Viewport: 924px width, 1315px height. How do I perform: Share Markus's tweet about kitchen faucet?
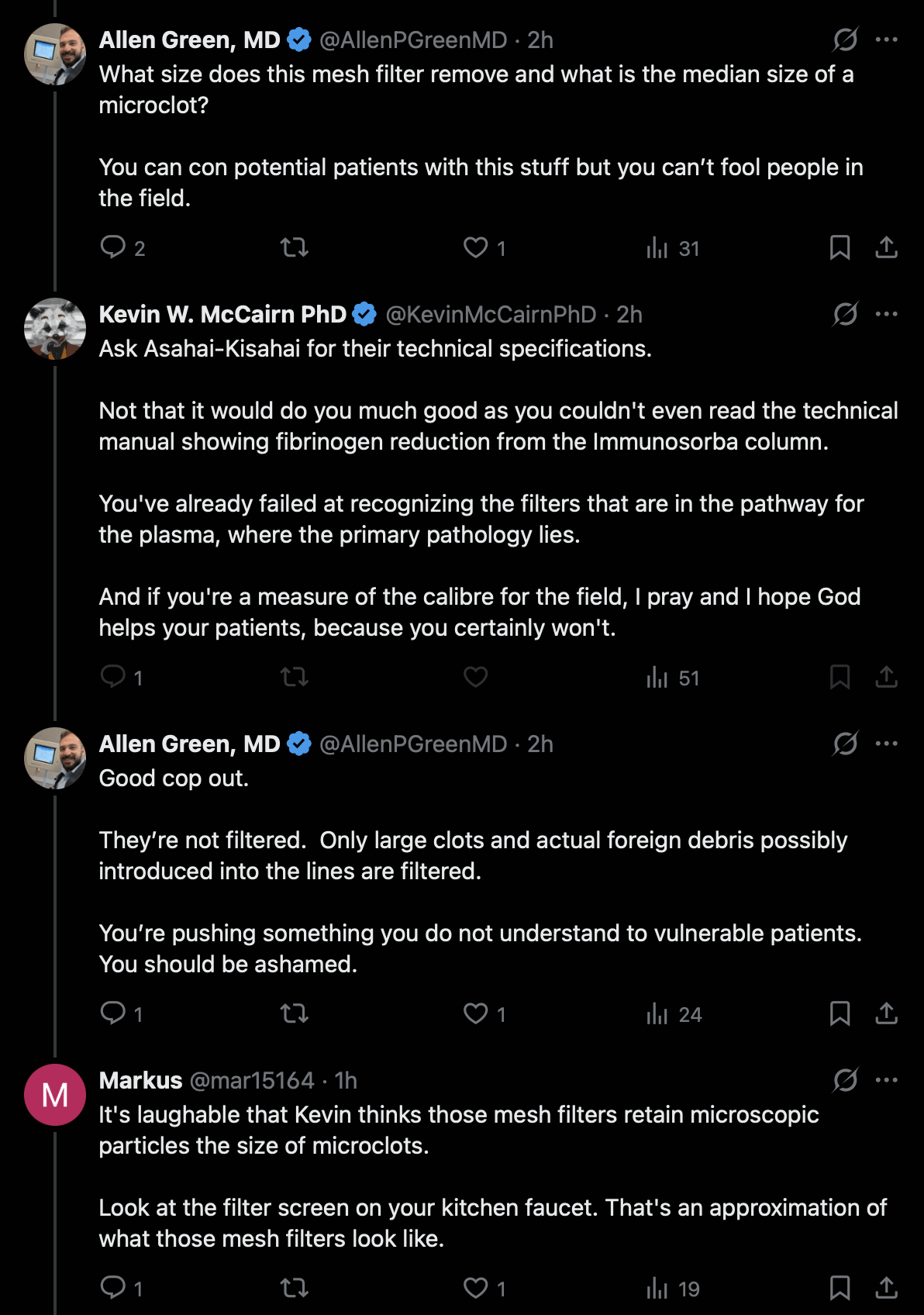coord(886,1288)
